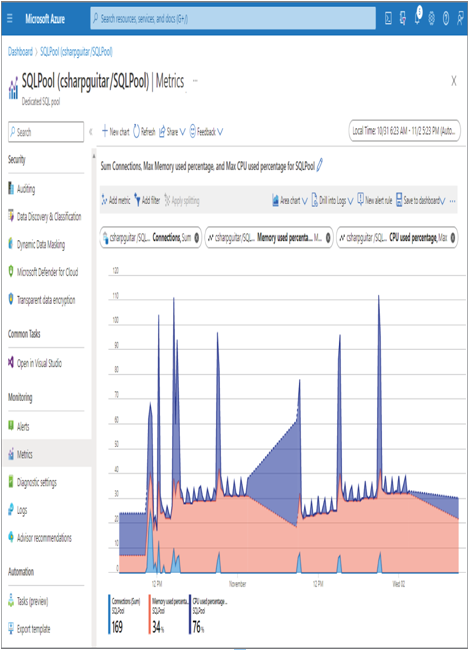Open the notifications bell
This screenshot has width=468, height=650.
click(x=417, y=18)
